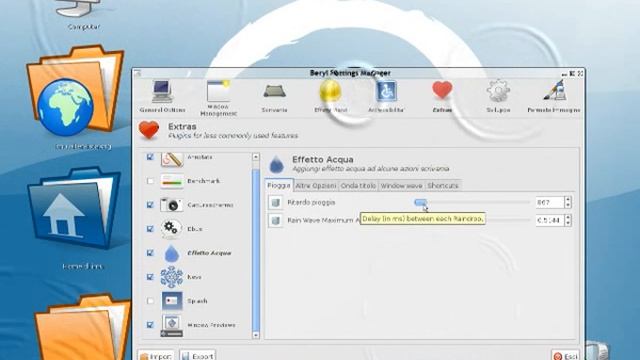Disable the Annotate plugin checkbox
This screenshot has height=360, width=640.
pos(150,157)
